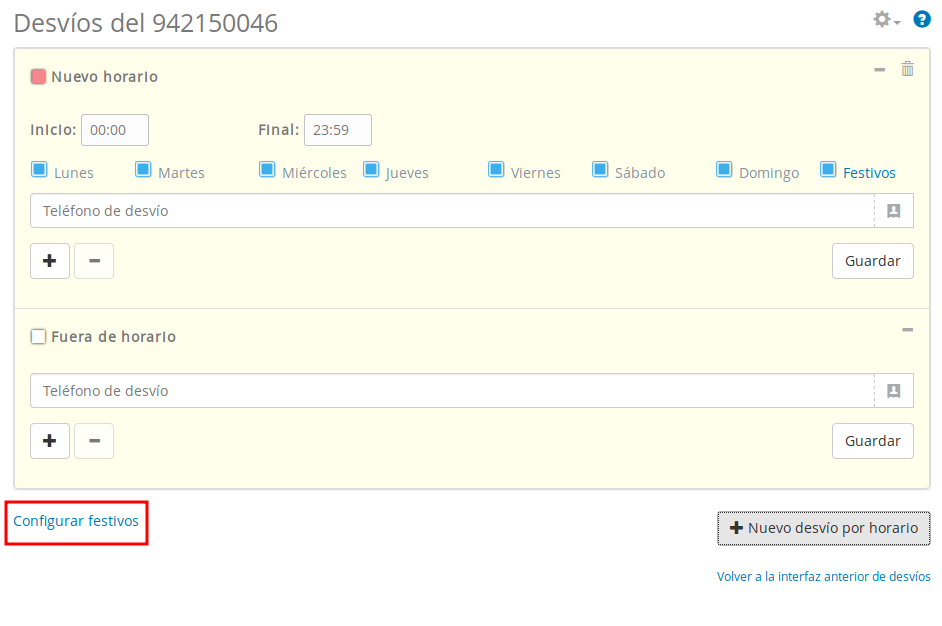Remove phone with minus button in Fuera de horario

(x=94, y=441)
